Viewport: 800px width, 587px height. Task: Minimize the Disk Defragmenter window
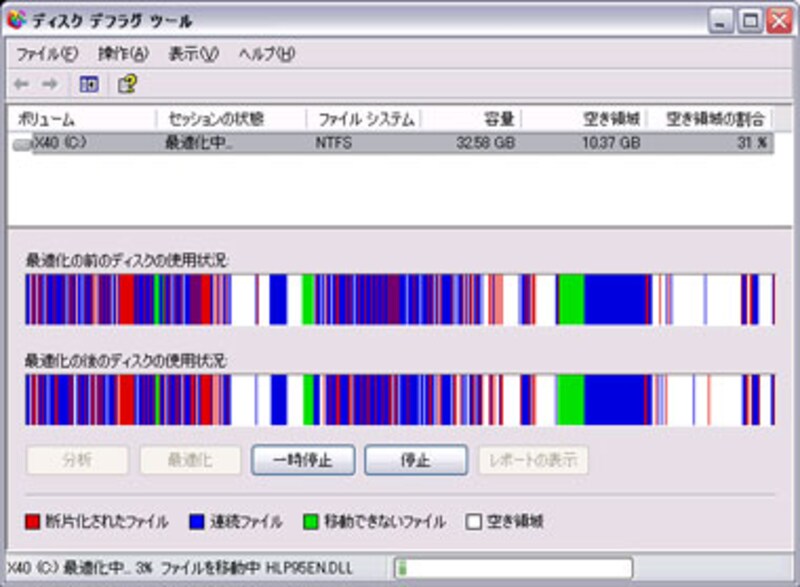click(721, 21)
